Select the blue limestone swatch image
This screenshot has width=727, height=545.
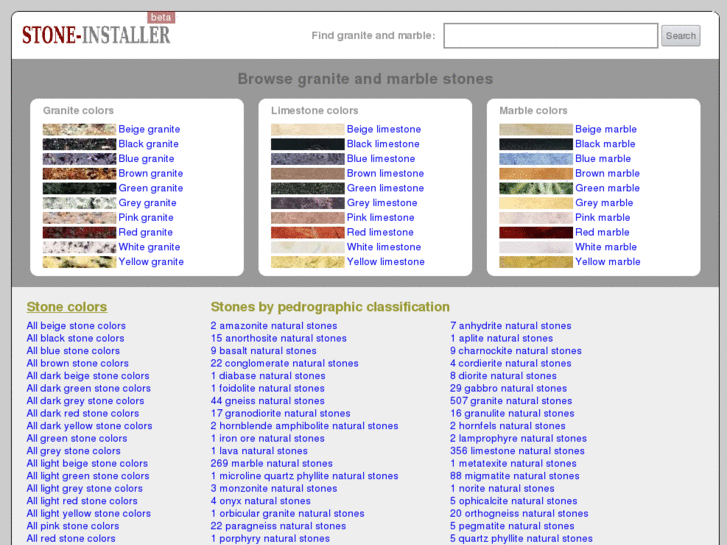coord(307,159)
